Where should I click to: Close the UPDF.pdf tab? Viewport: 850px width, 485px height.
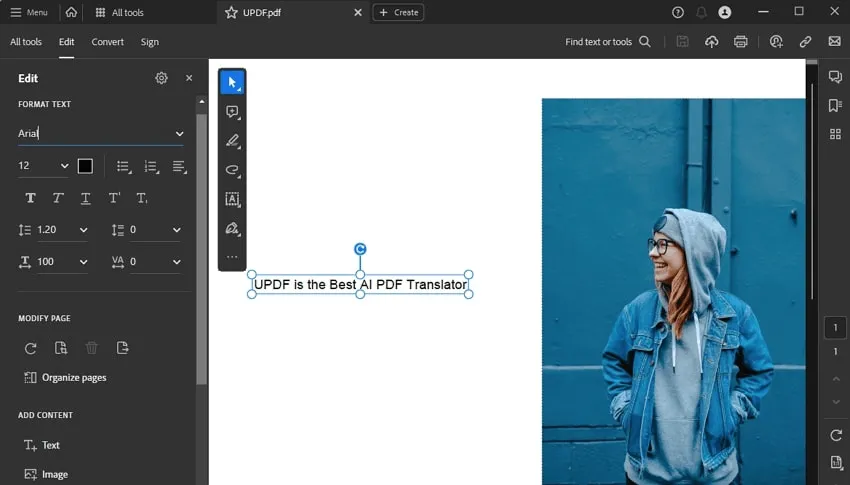point(358,12)
